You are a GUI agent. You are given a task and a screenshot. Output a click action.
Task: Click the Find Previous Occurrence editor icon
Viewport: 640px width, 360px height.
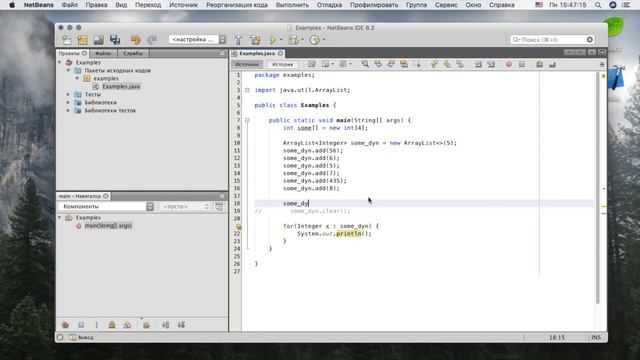click(x=378, y=64)
